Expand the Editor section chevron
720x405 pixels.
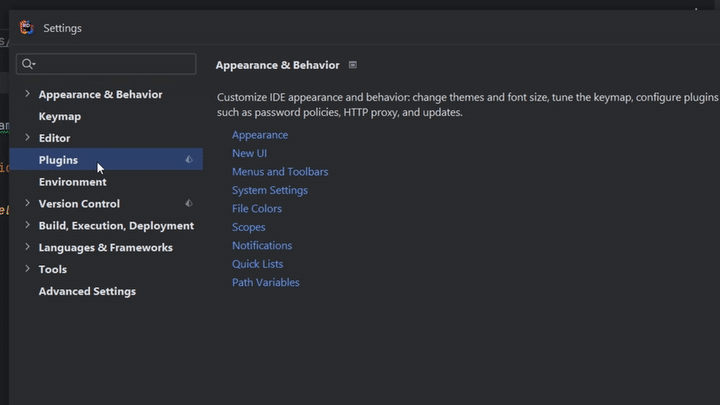[27, 138]
